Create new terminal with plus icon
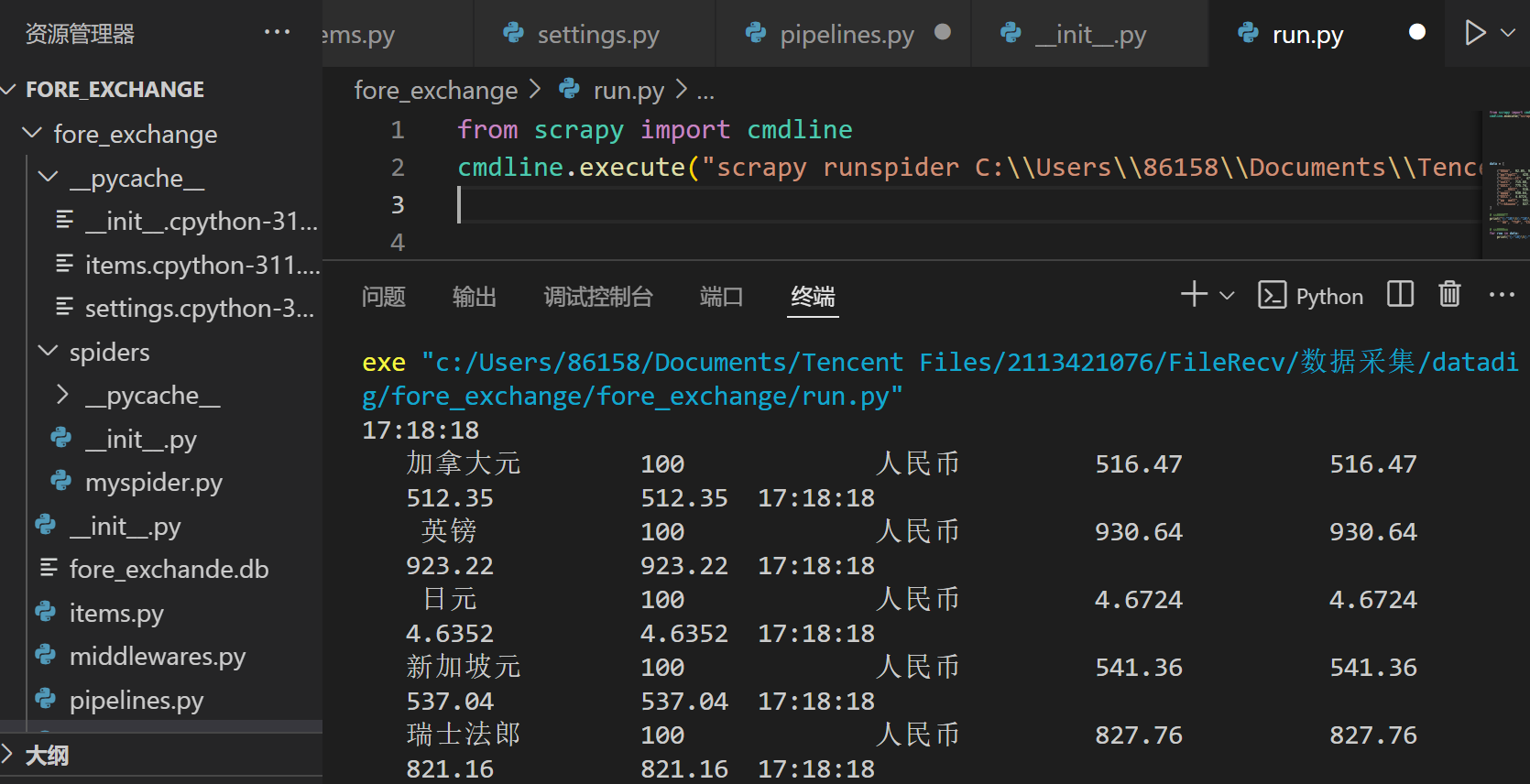The height and width of the screenshot is (784, 1530). (x=1194, y=294)
